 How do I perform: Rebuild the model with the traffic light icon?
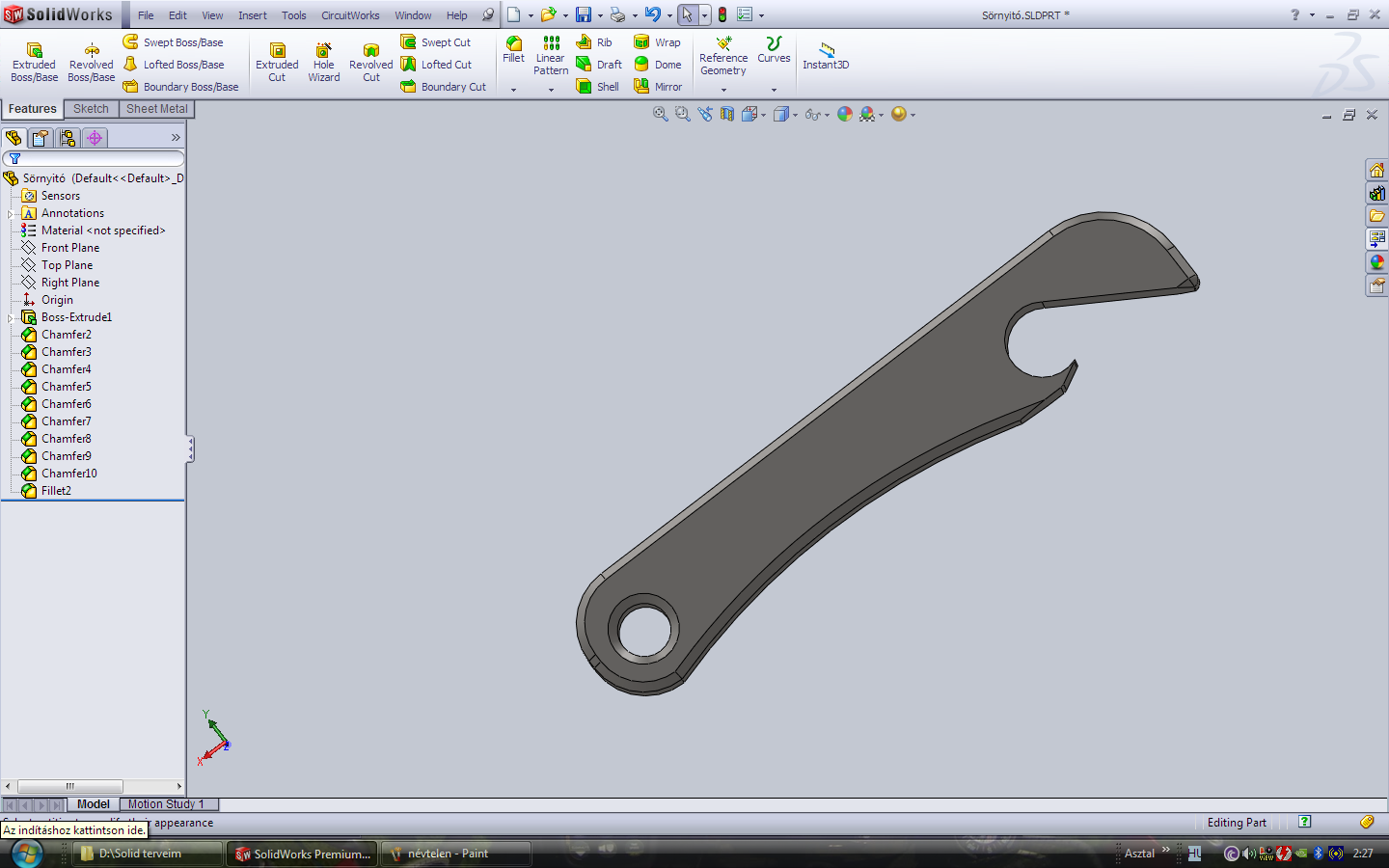point(722,14)
